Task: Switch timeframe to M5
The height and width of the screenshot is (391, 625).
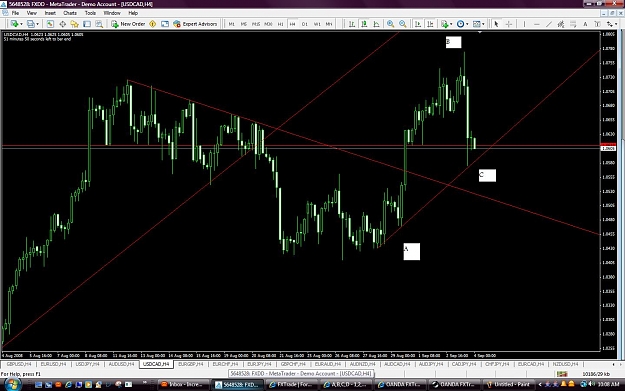Action: (x=244, y=24)
